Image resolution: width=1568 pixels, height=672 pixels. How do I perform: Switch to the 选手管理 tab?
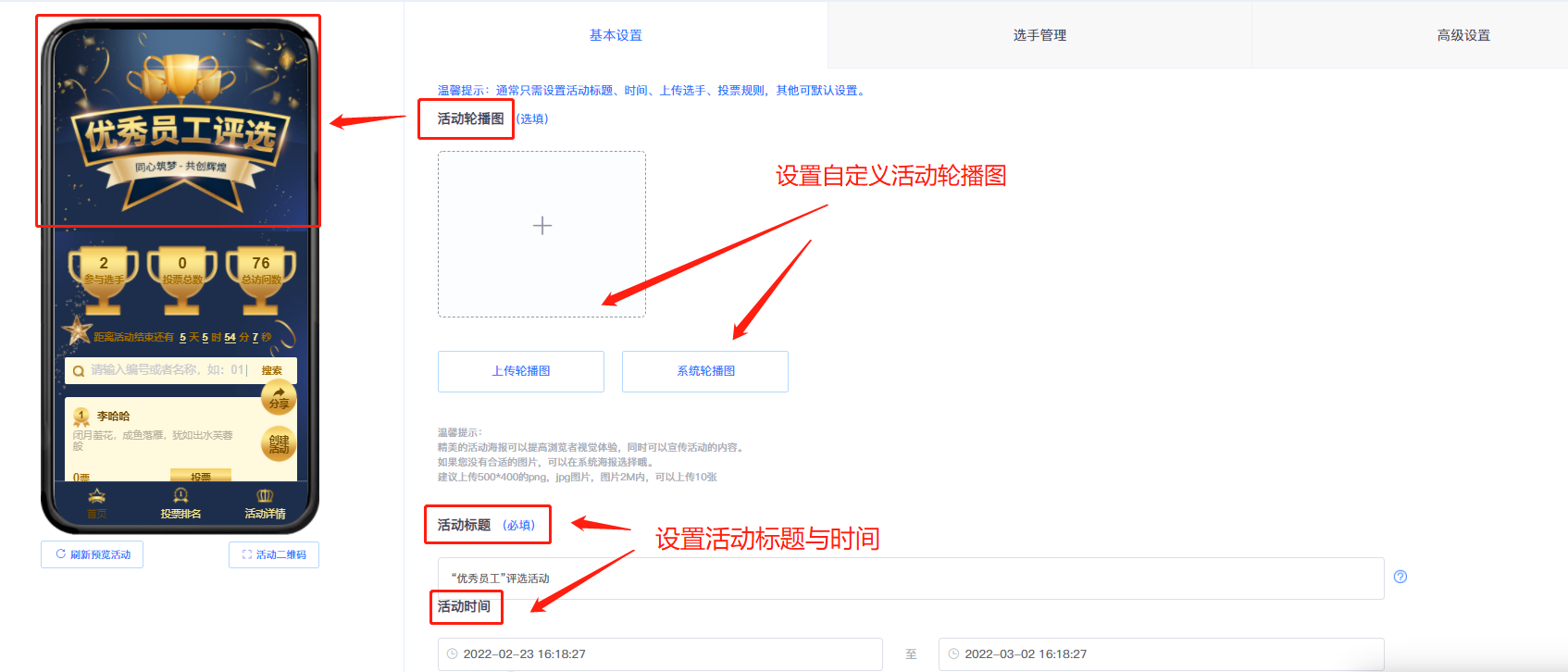(x=1039, y=35)
